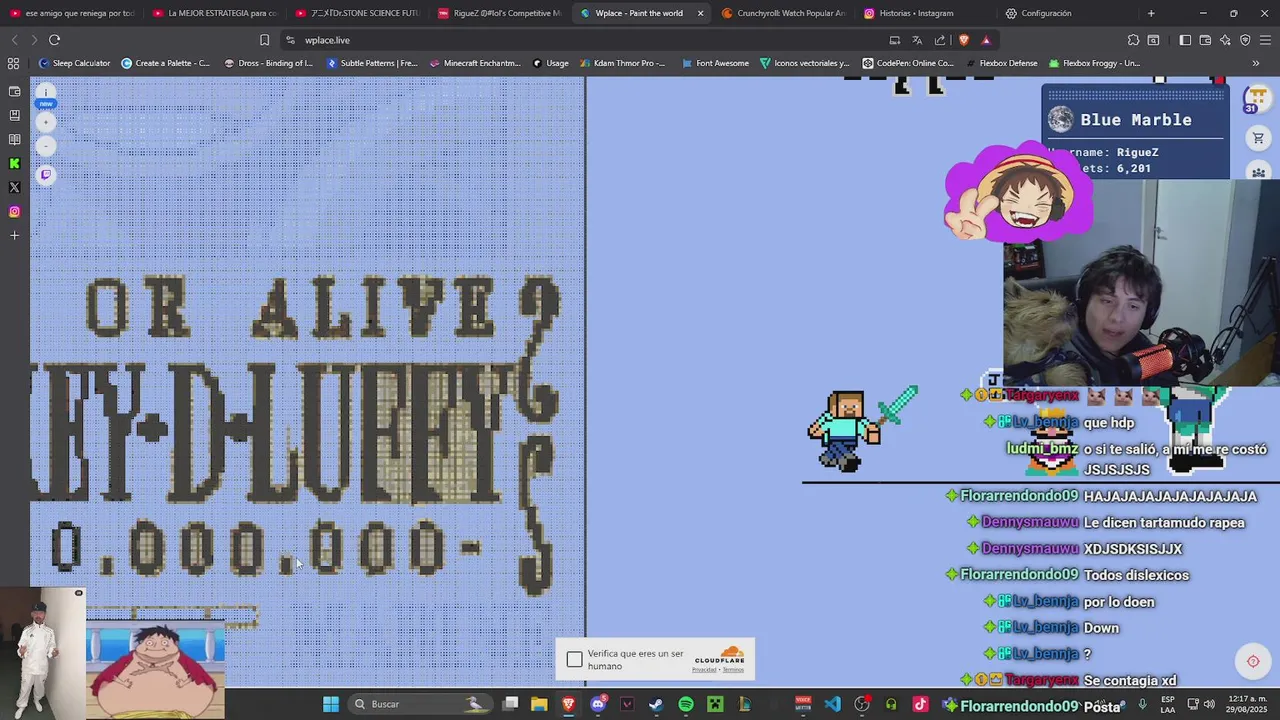The image size is (1280, 720).
Task: Open the CodePen Online bookmark
Action: (x=908, y=63)
